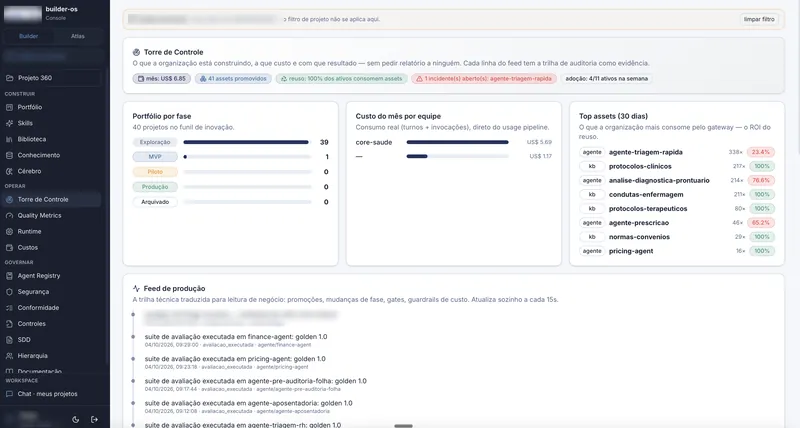
Task: Click the logout arrow icon
Action: tap(94, 419)
